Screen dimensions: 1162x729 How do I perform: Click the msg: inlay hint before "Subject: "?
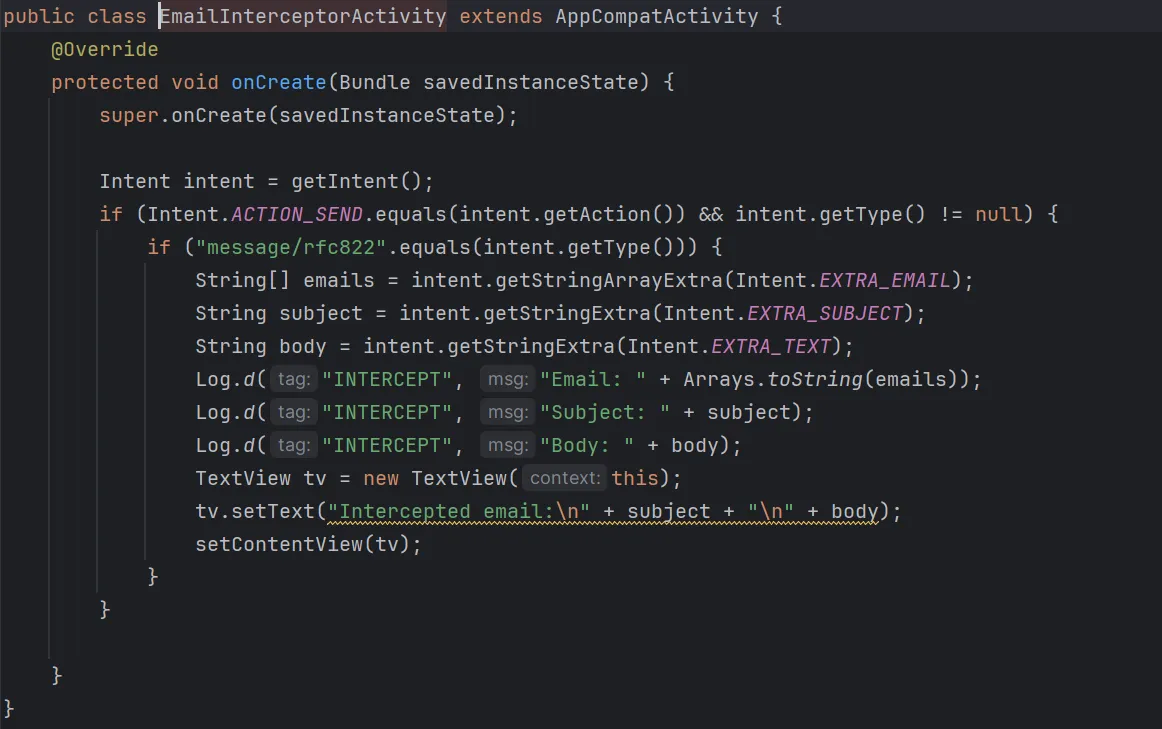click(x=507, y=412)
